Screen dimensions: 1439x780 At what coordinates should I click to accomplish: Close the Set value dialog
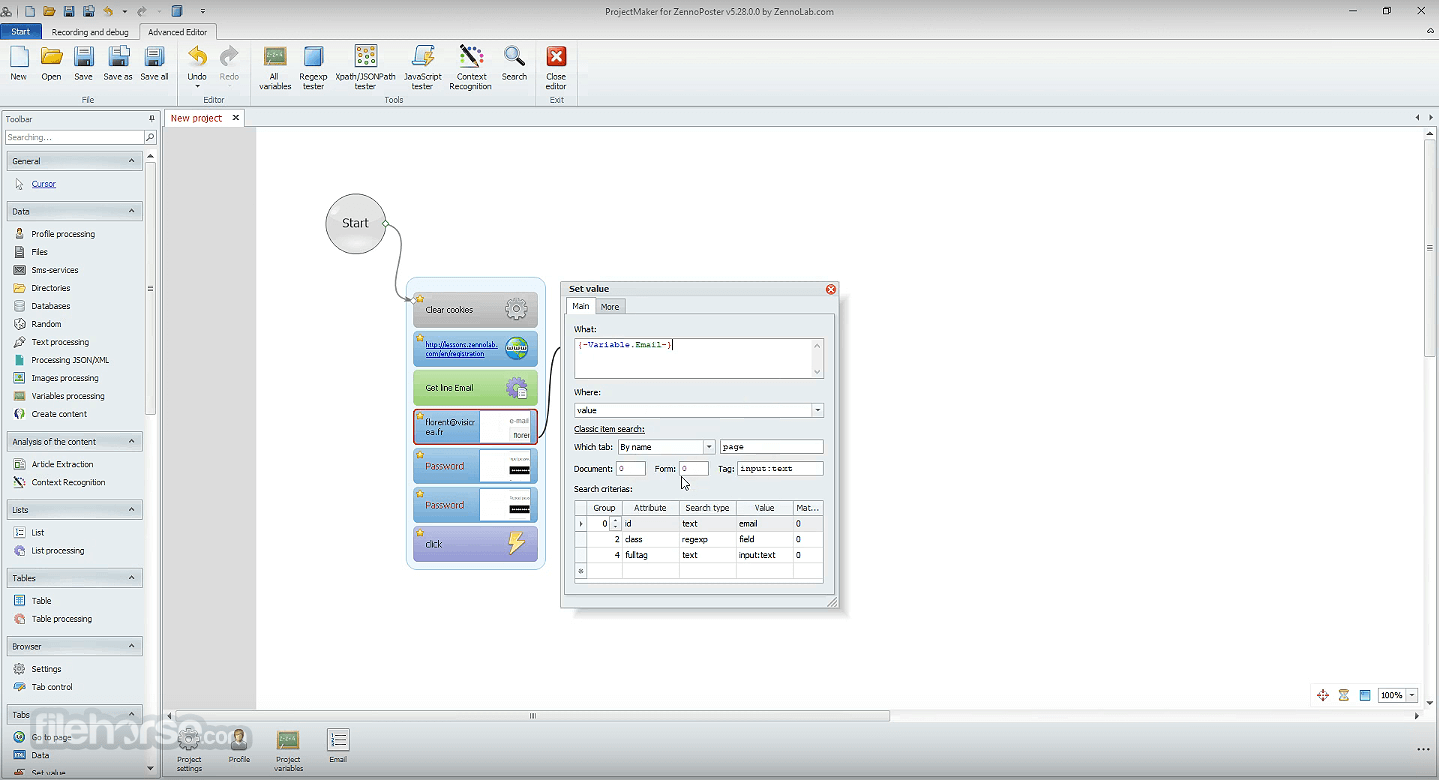point(831,289)
